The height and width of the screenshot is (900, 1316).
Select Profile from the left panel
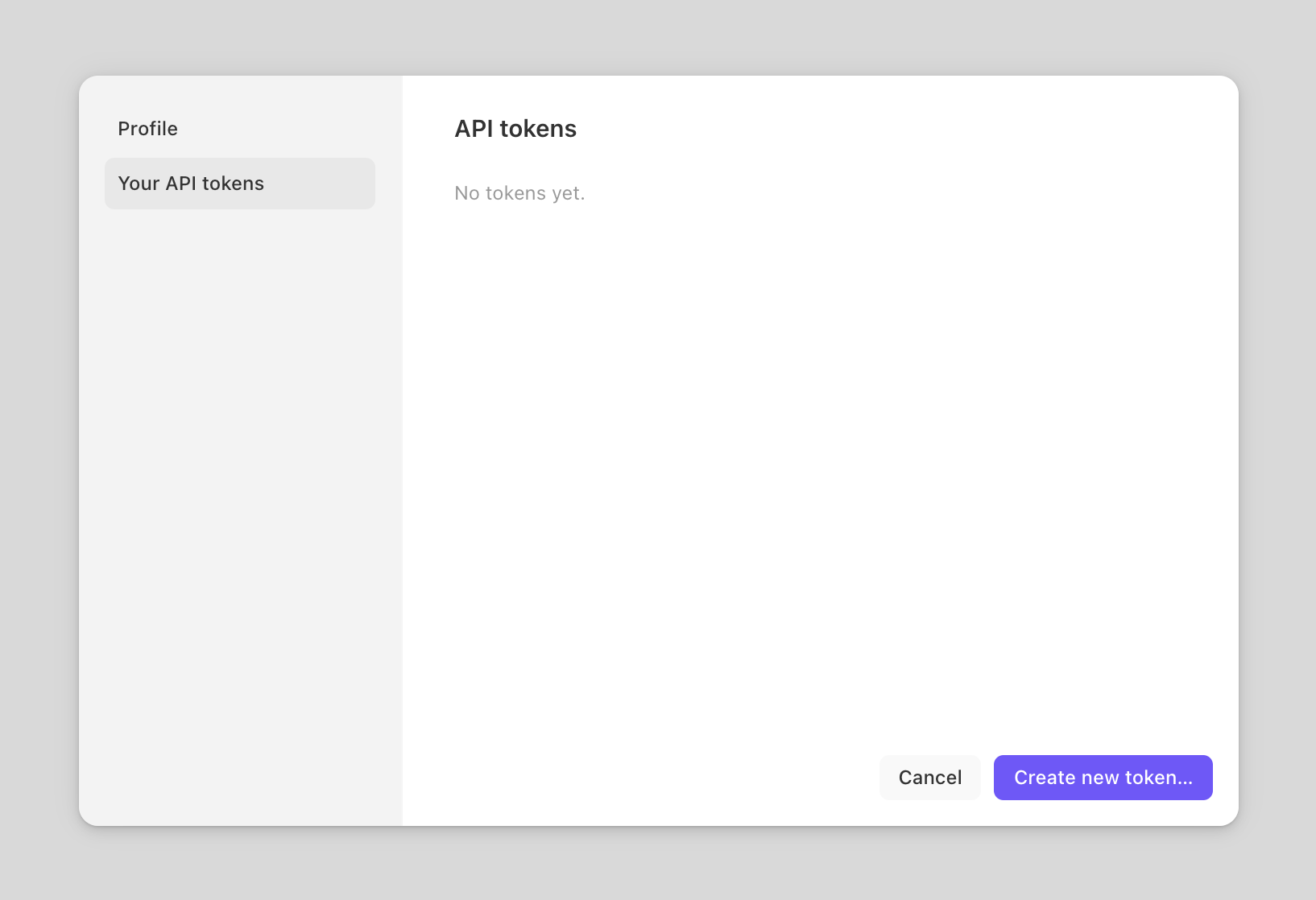tap(147, 128)
